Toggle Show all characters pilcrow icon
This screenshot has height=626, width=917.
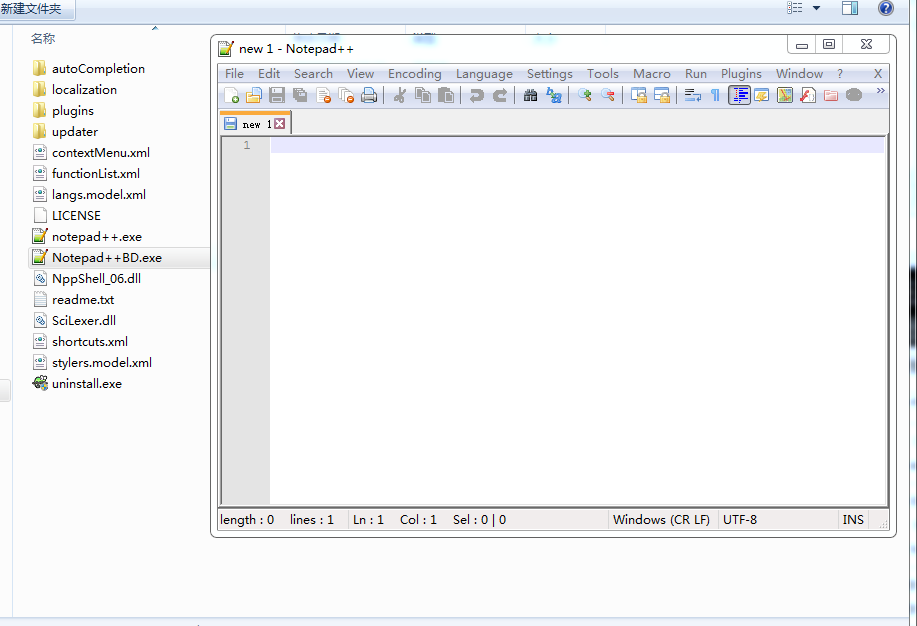tap(715, 95)
